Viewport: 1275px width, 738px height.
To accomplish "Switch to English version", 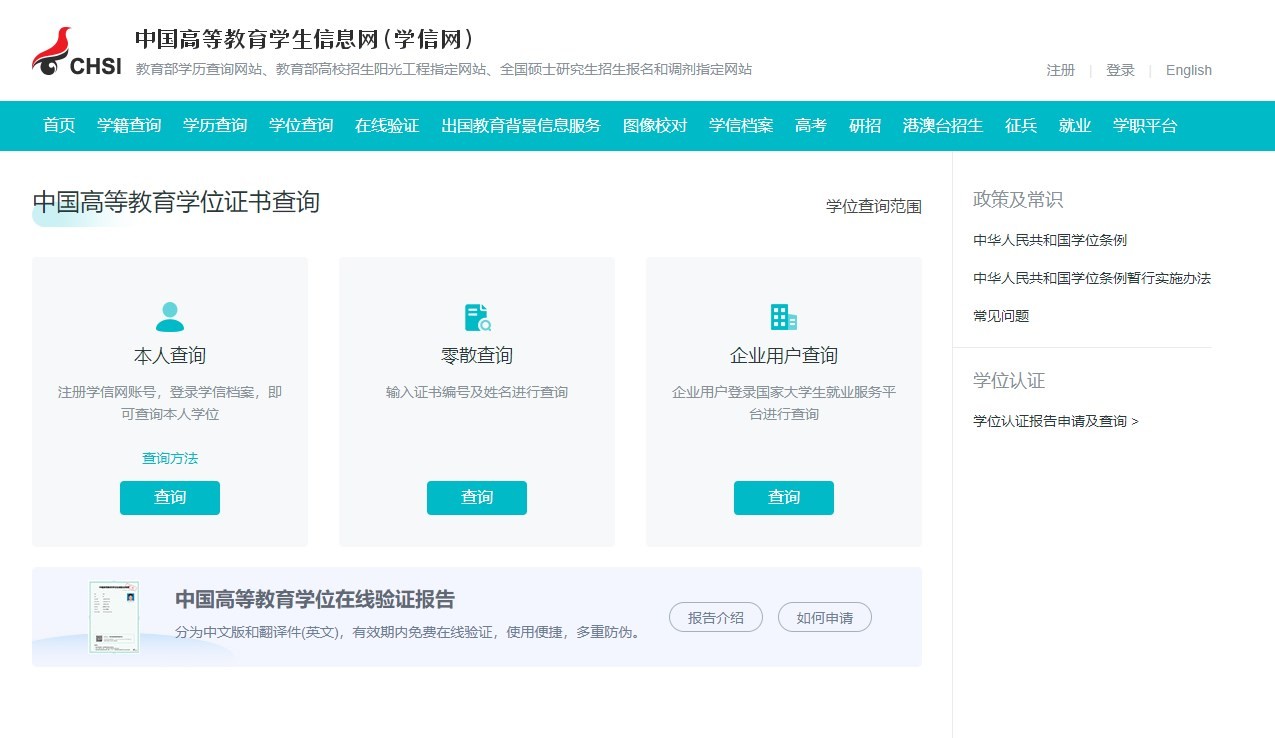I will [1189, 70].
